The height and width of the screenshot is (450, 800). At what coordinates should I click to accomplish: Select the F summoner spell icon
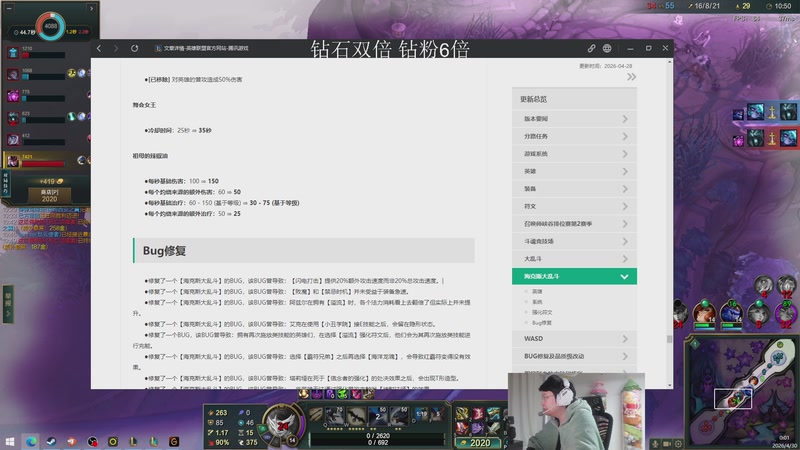click(x=438, y=414)
